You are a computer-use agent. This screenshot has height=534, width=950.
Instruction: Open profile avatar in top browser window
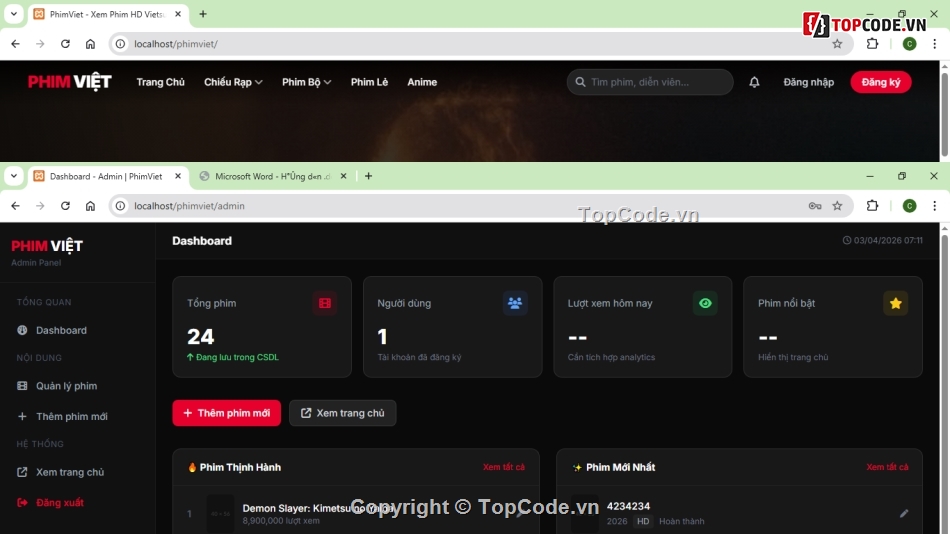coord(909,44)
